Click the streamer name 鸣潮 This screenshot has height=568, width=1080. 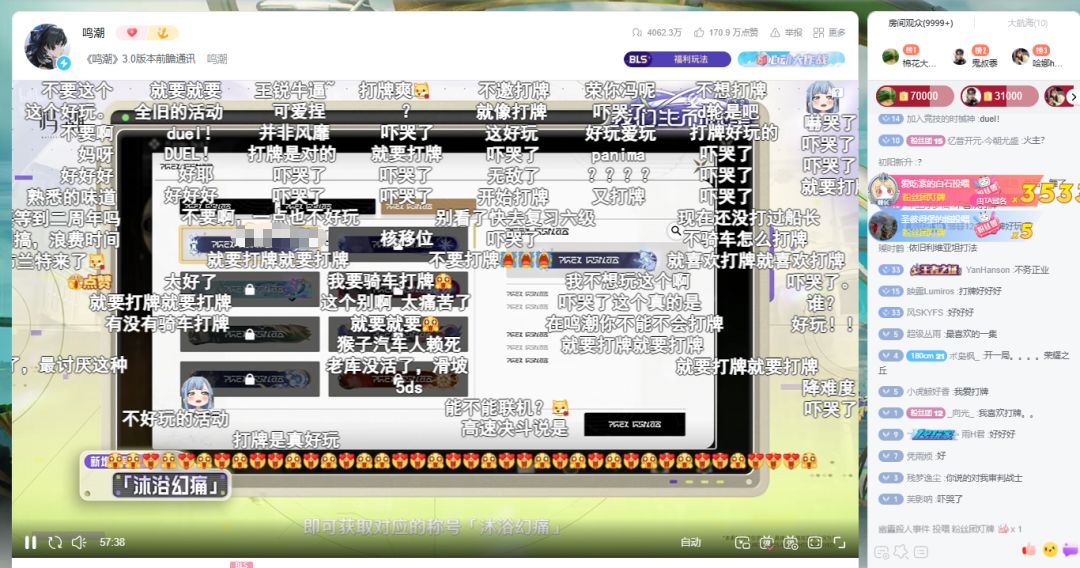(93, 32)
